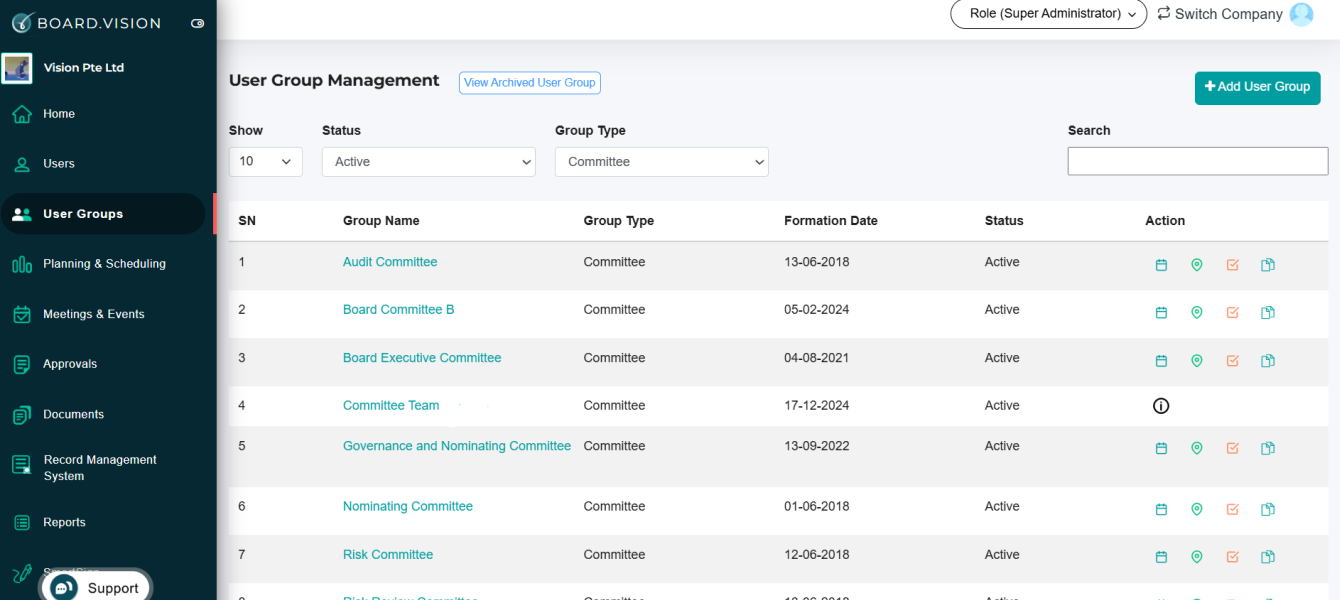Viewport: 1340px width, 600px height.
Task: Open Governance and Nominating Committee link
Action: tap(457, 446)
